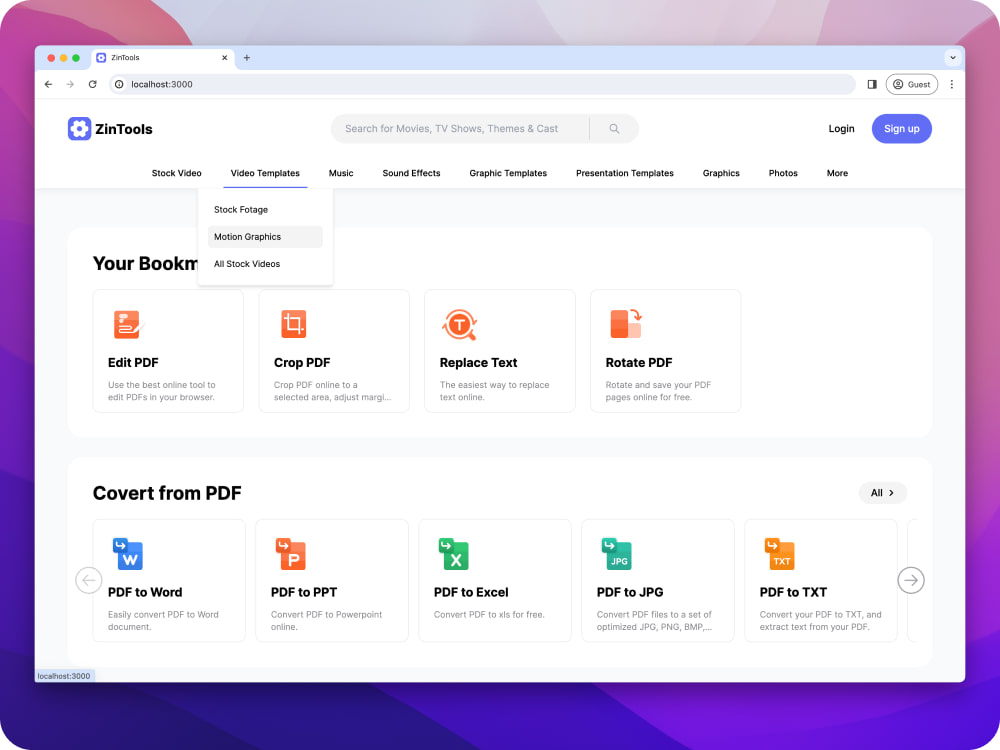The image size is (1000, 750).
Task: Open the PDF to JPG card title
Action: click(630, 592)
